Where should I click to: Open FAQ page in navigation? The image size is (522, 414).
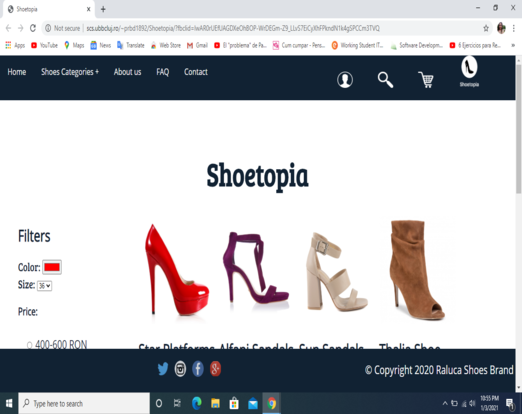tap(163, 72)
